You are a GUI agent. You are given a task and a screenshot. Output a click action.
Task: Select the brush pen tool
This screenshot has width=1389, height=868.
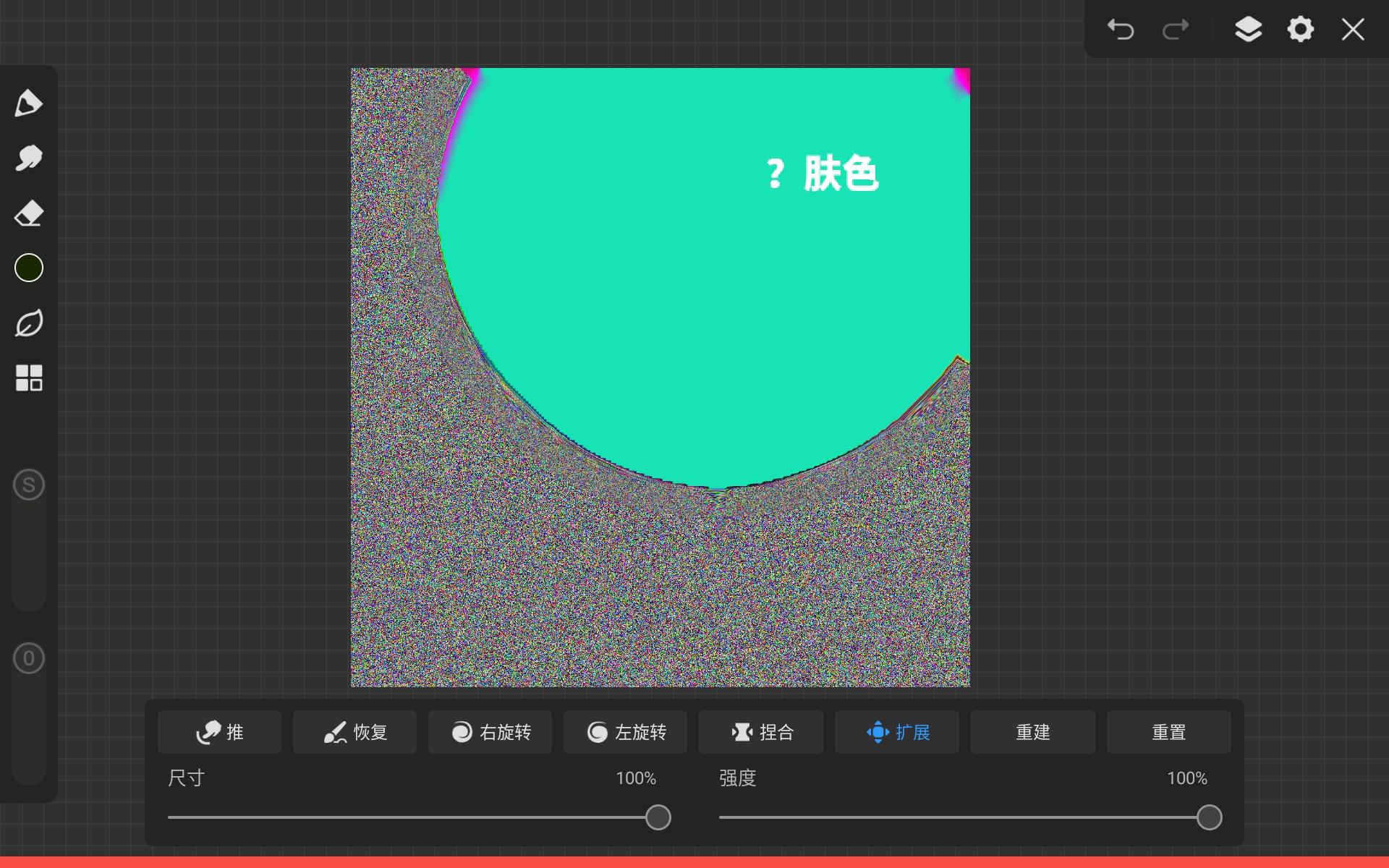click(x=29, y=103)
